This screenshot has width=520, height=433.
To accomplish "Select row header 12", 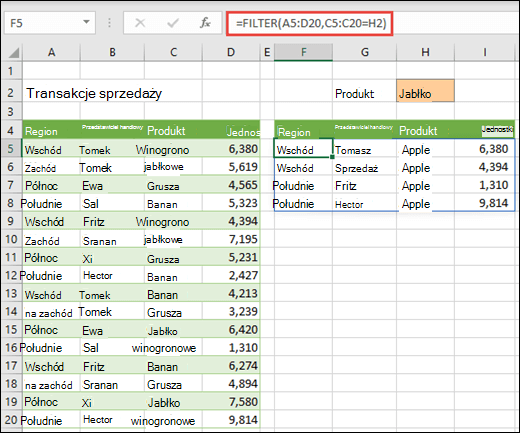I will point(11,275).
